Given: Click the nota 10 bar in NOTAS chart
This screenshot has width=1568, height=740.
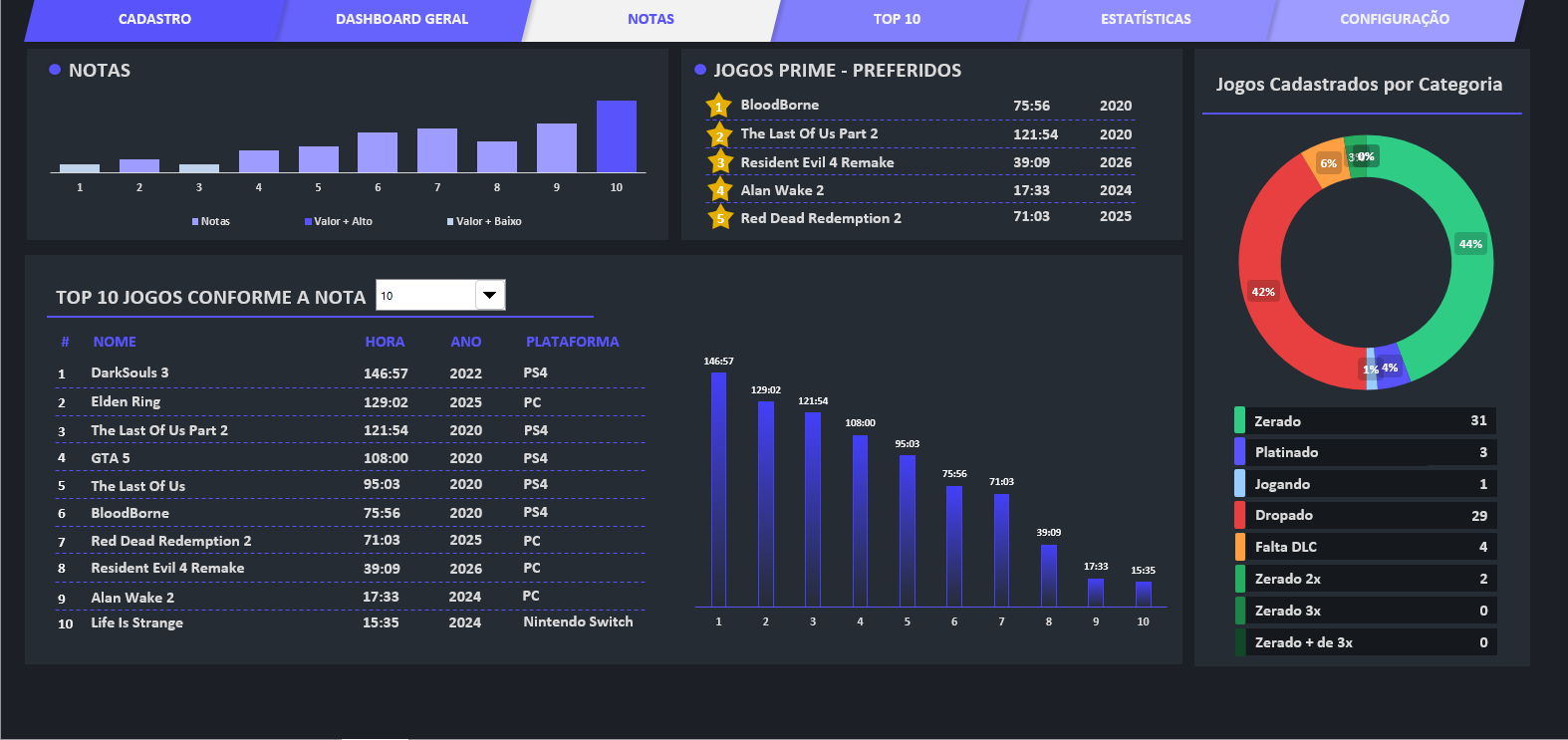Looking at the screenshot, I should click(x=616, y=136).
